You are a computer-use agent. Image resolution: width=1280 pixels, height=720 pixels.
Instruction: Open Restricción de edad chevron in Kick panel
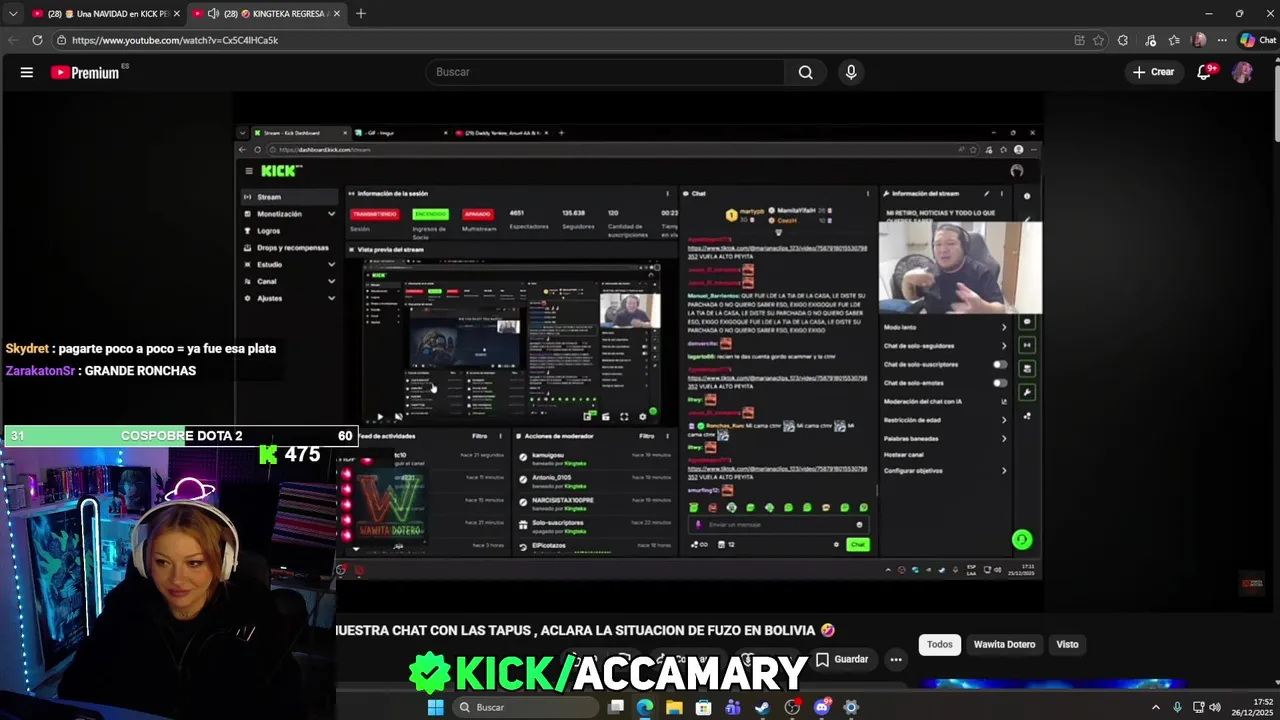[x=1004, y=420]
